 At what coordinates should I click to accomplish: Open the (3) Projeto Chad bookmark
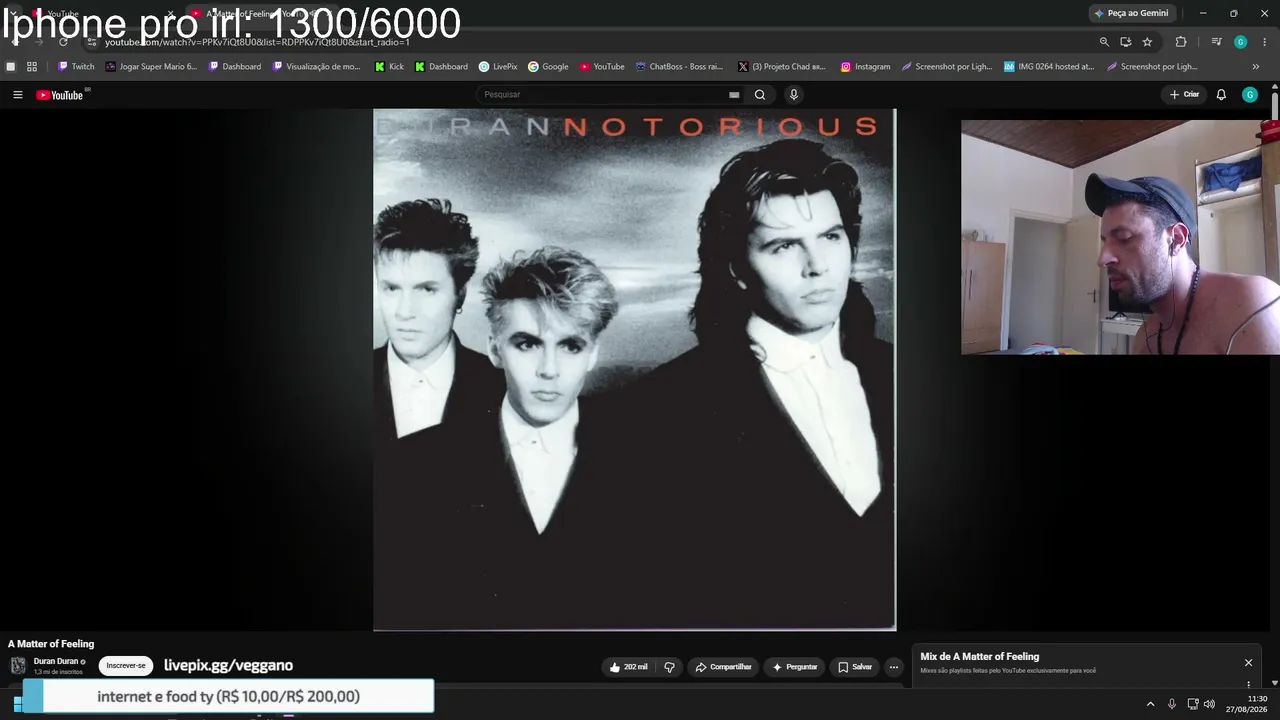click(x=782, y=67)
